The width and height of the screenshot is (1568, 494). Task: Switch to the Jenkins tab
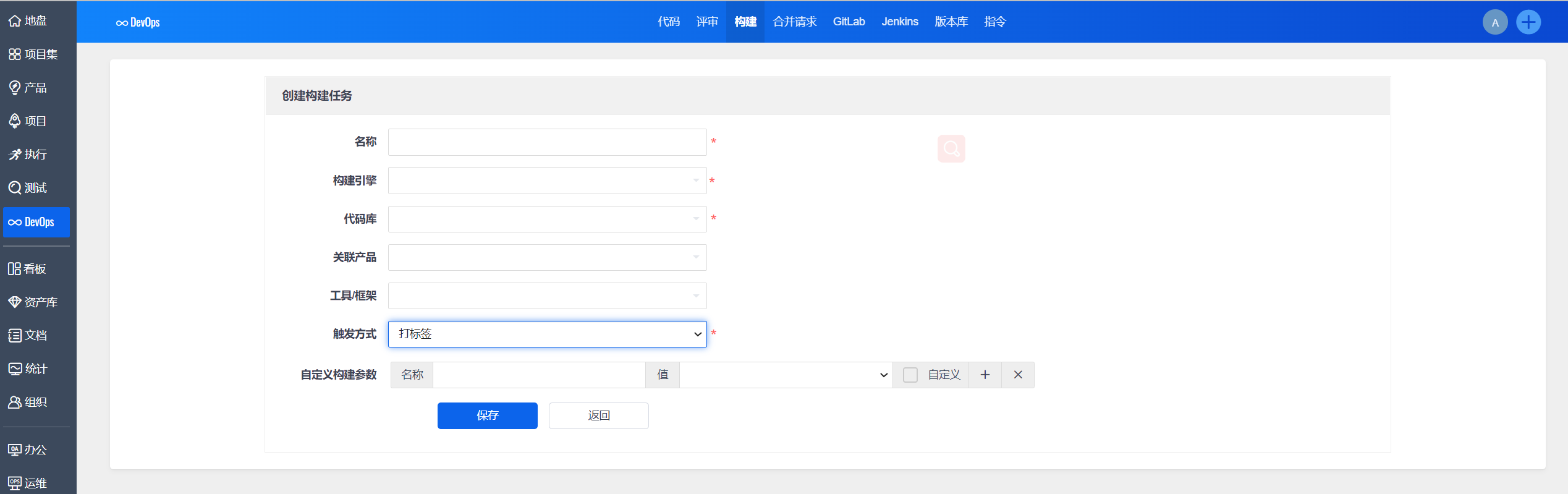899,22
